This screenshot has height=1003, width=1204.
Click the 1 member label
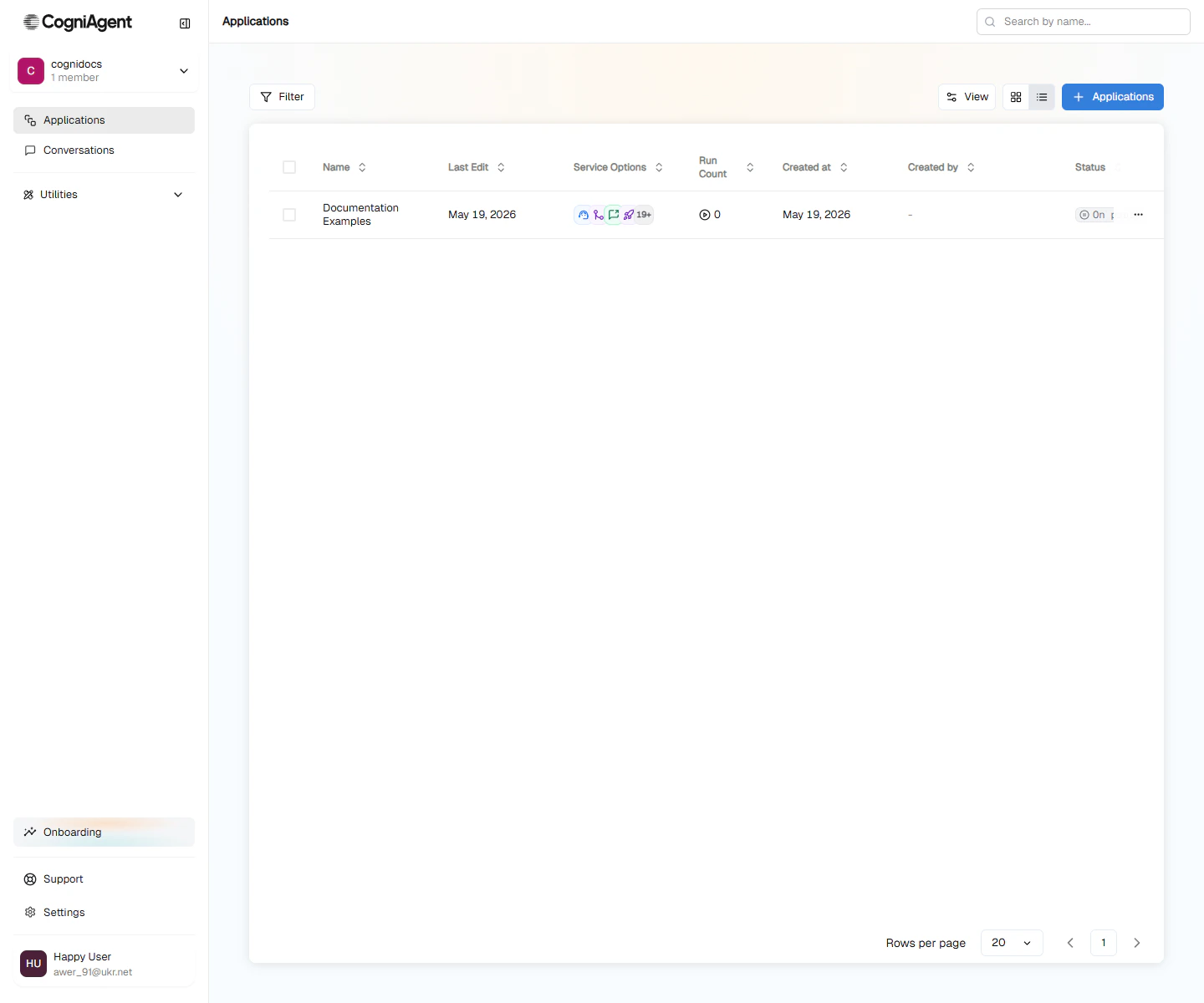point(74,78)
